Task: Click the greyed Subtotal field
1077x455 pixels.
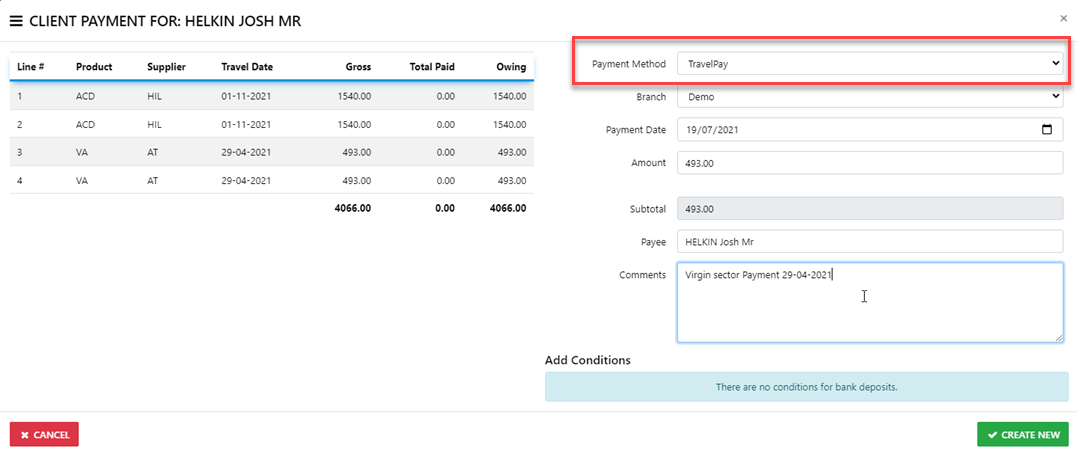Action: [868, 209]
